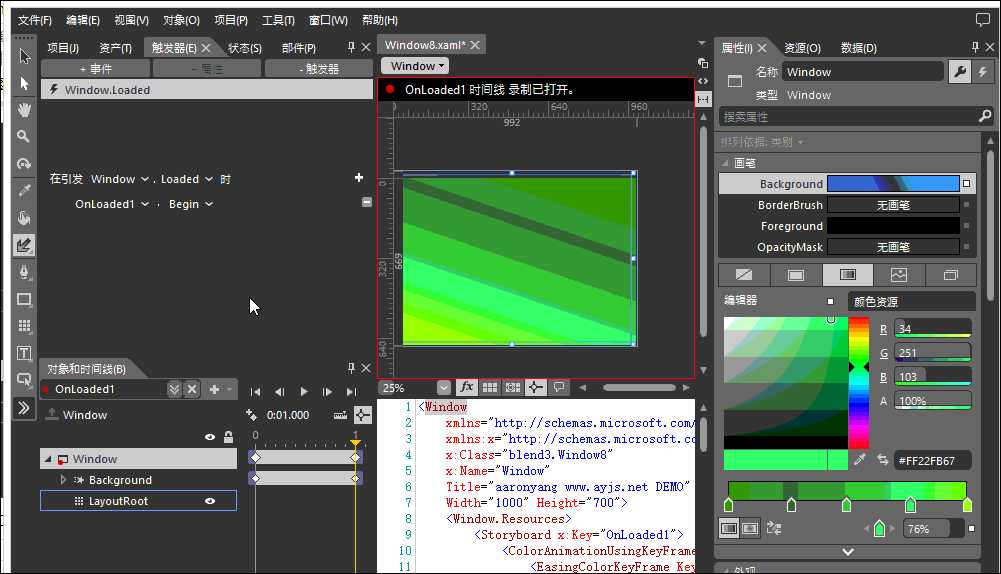The height and width of the screenshot is (574, 1001).
Task: Choose the Solid color brush tab
Action: 795,275
